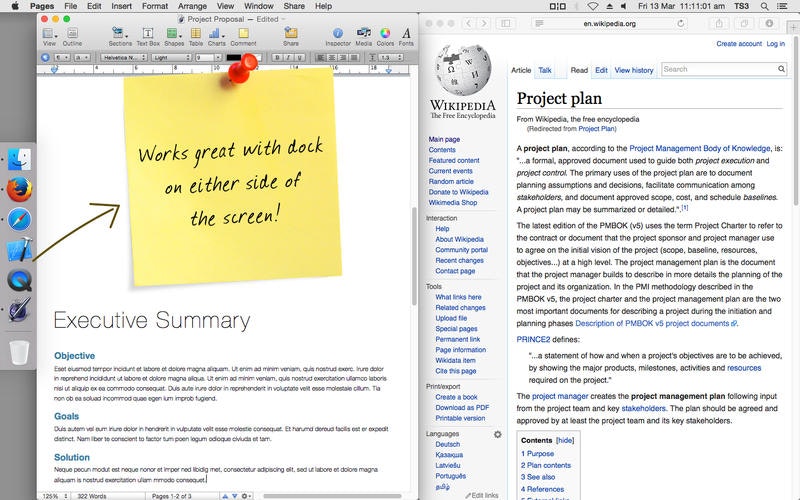Screen dimensions: 800x500
Task: Open language settings gear in Wikipedia sidebar
Action: point(497,434)
